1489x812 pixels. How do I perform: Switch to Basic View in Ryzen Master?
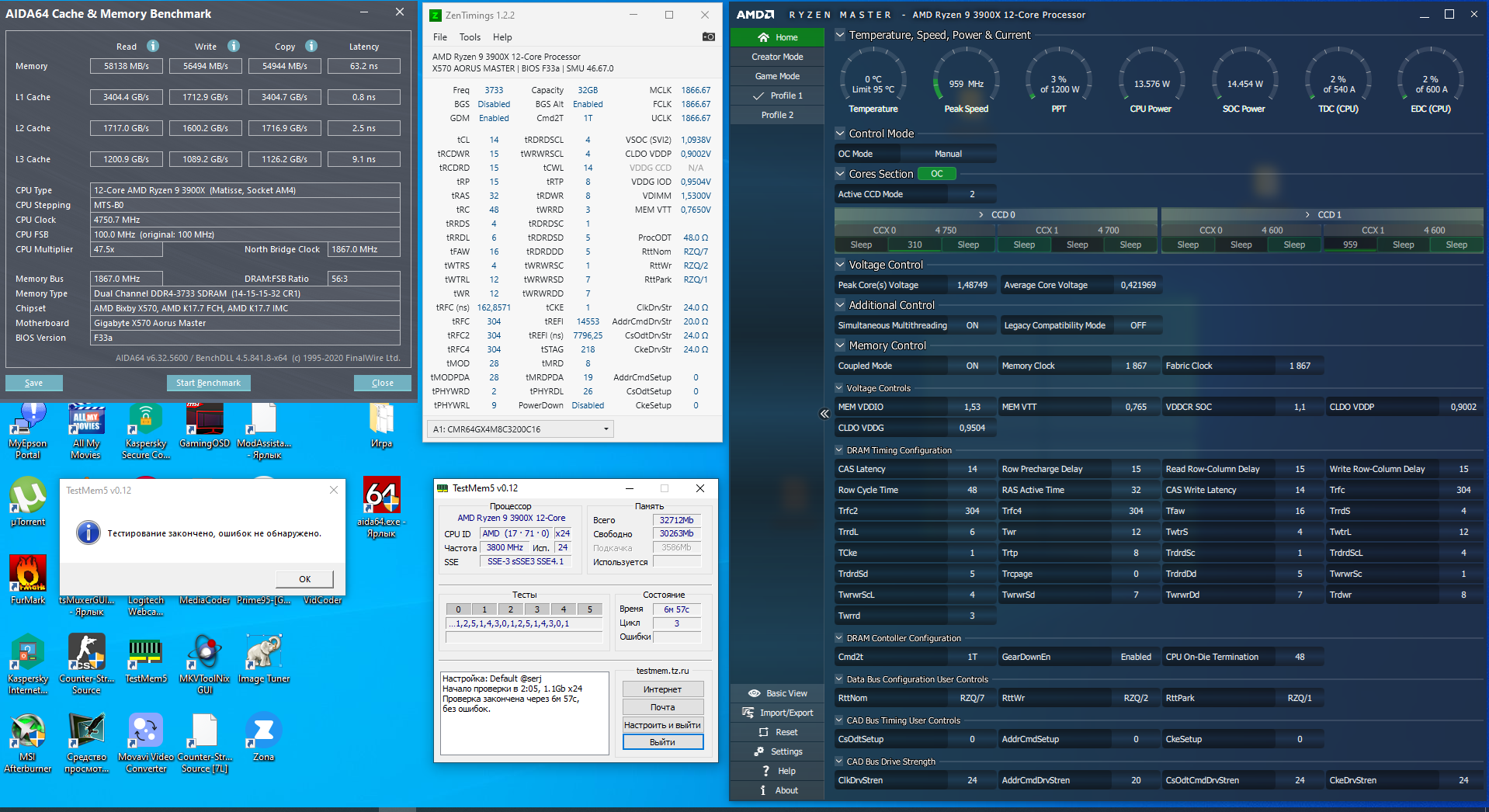[778, 693]
